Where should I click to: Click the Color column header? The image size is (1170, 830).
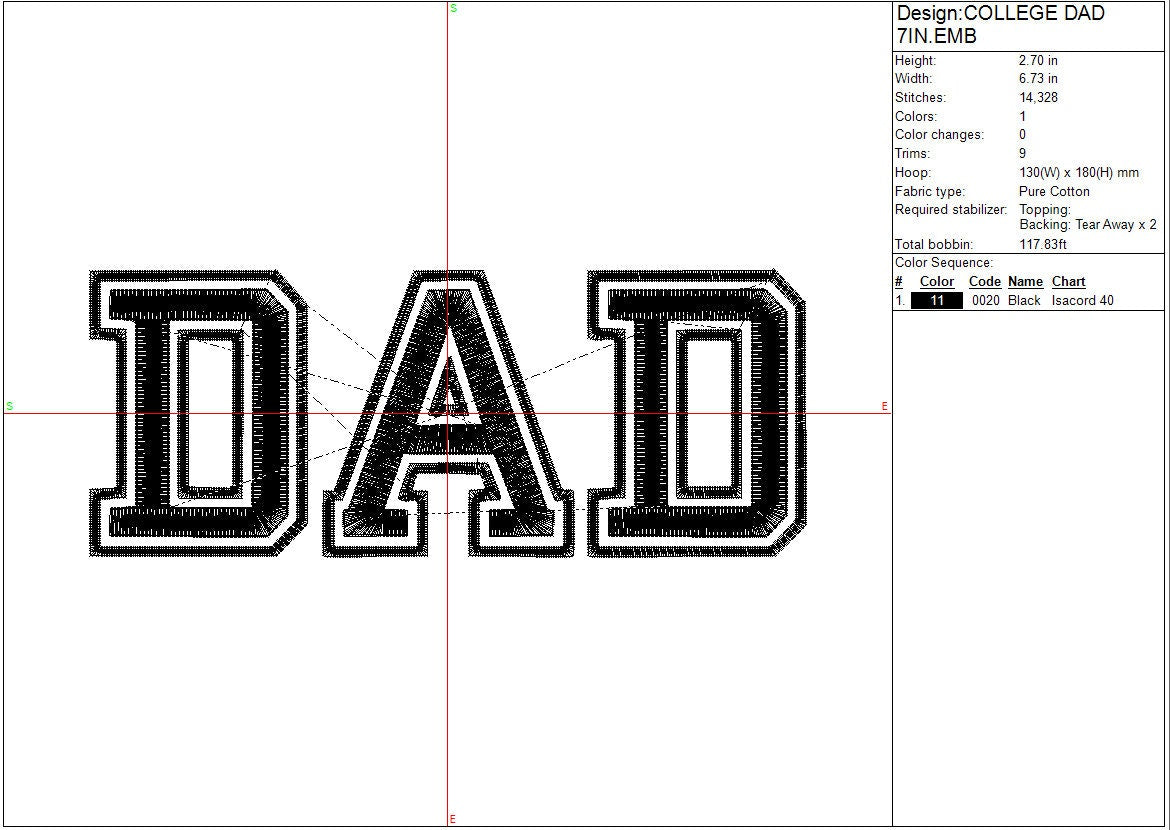(x=936, y=282)
